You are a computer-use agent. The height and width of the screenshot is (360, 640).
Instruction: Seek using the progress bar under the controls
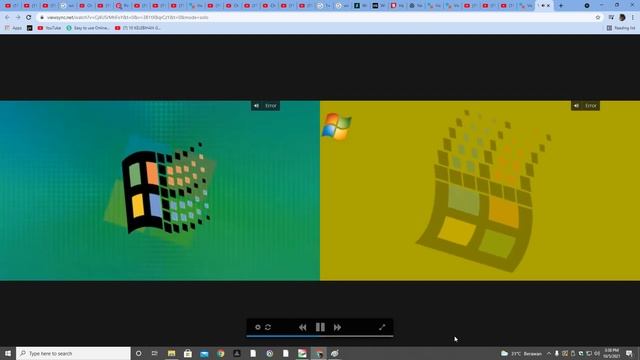(x=320, y=336)
